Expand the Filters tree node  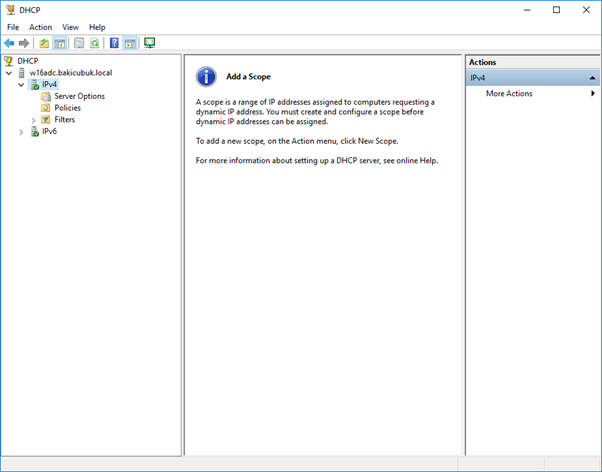[x=33, y=120]
